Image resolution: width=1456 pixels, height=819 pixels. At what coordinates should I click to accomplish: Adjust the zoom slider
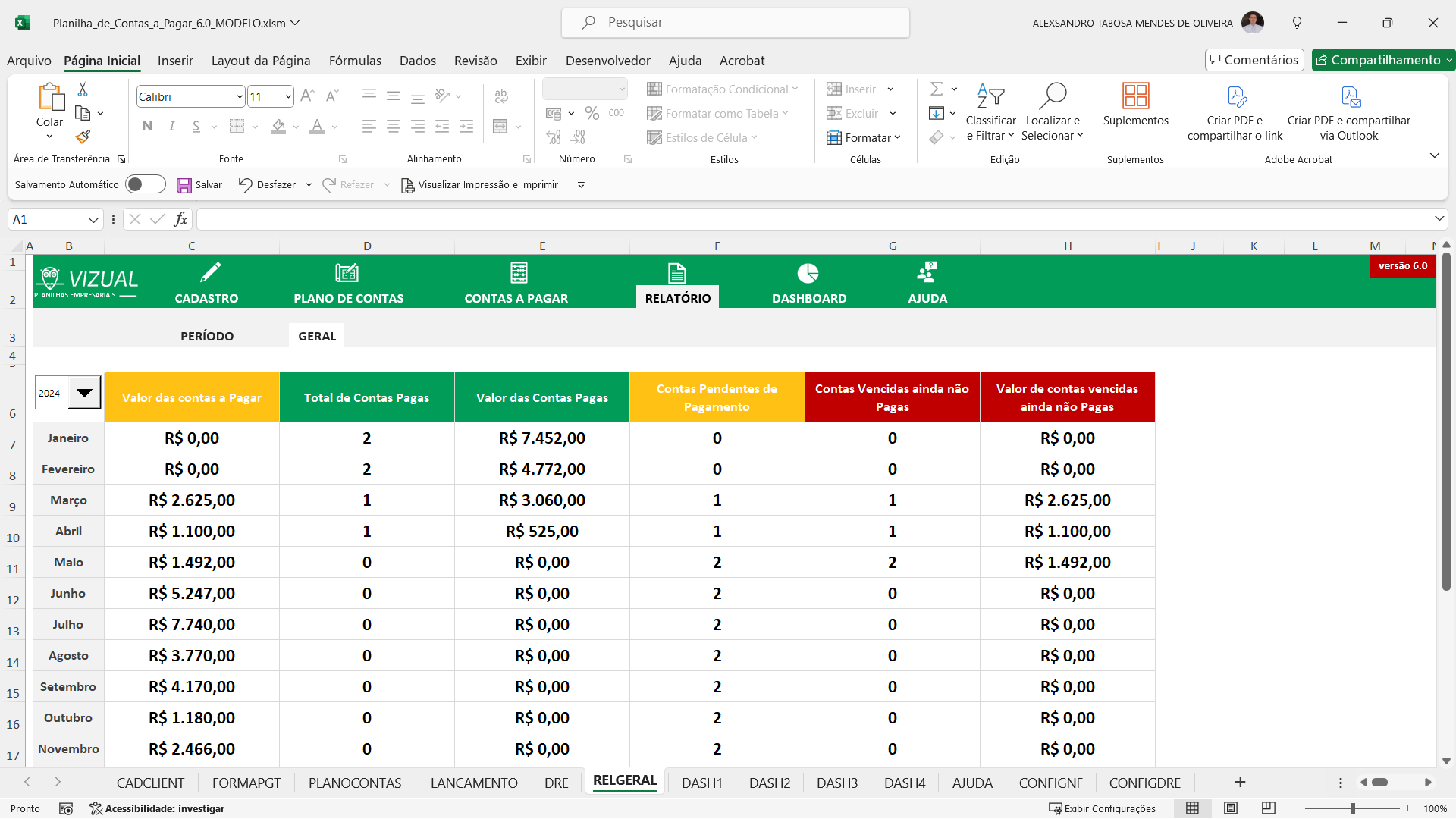[x=1354, y=808]
